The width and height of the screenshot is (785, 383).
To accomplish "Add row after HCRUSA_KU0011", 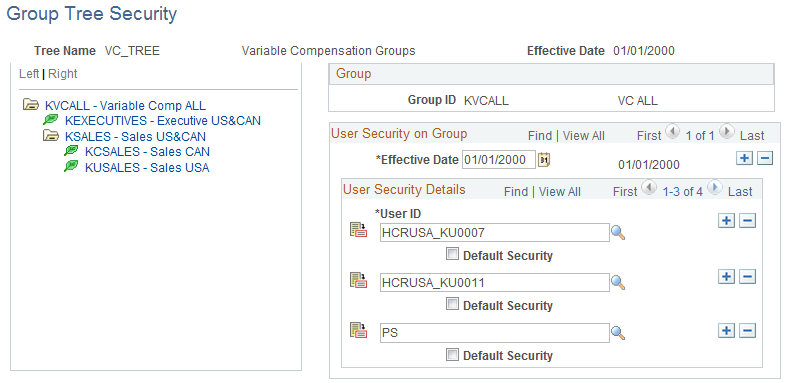I will pyautogui.click(x=726, y=276).
